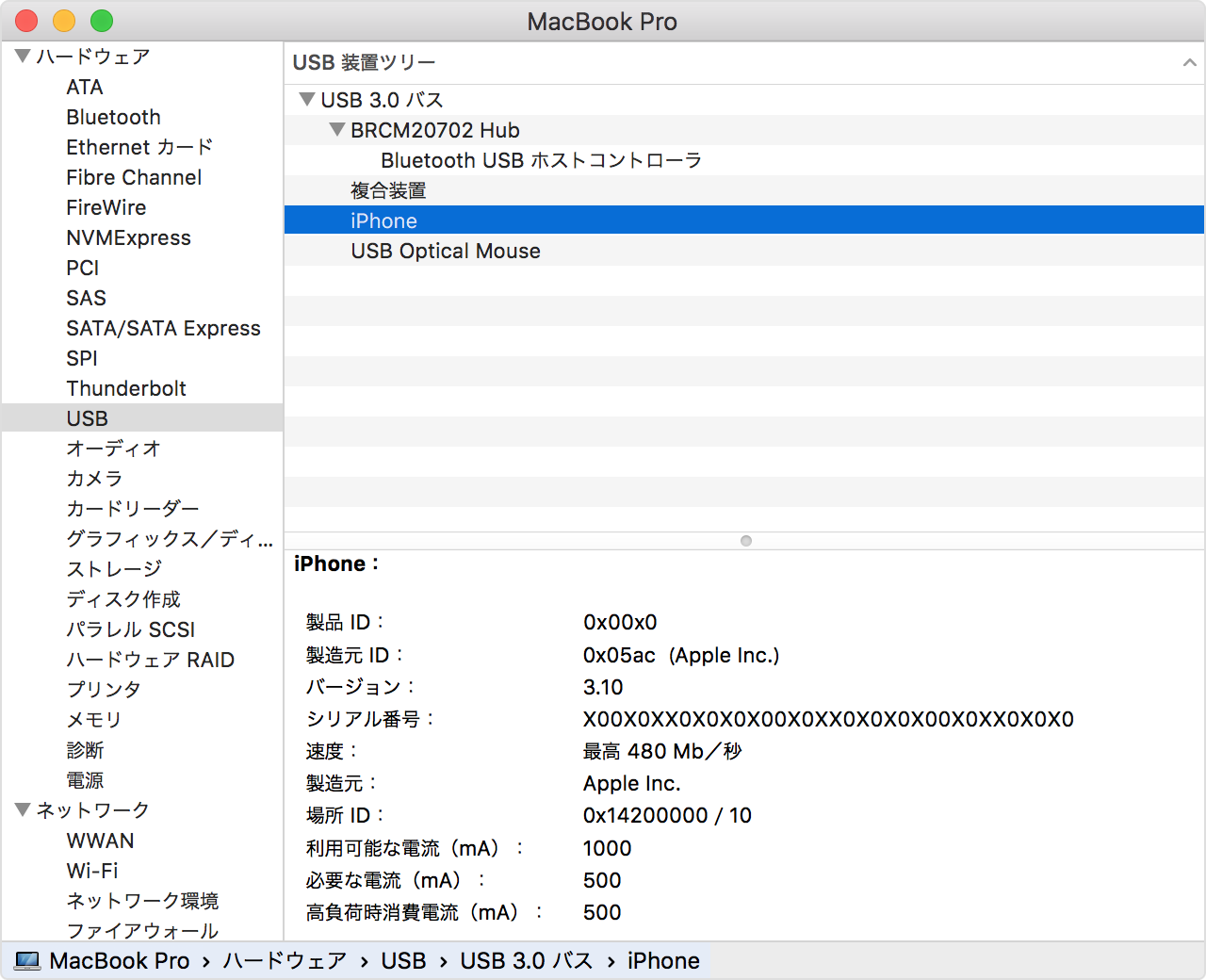This screenshot has height=980, width=1206.
Task: Collapse the ハードウェア section triangle
Action: pyautogui.click(x=24, y=56)
